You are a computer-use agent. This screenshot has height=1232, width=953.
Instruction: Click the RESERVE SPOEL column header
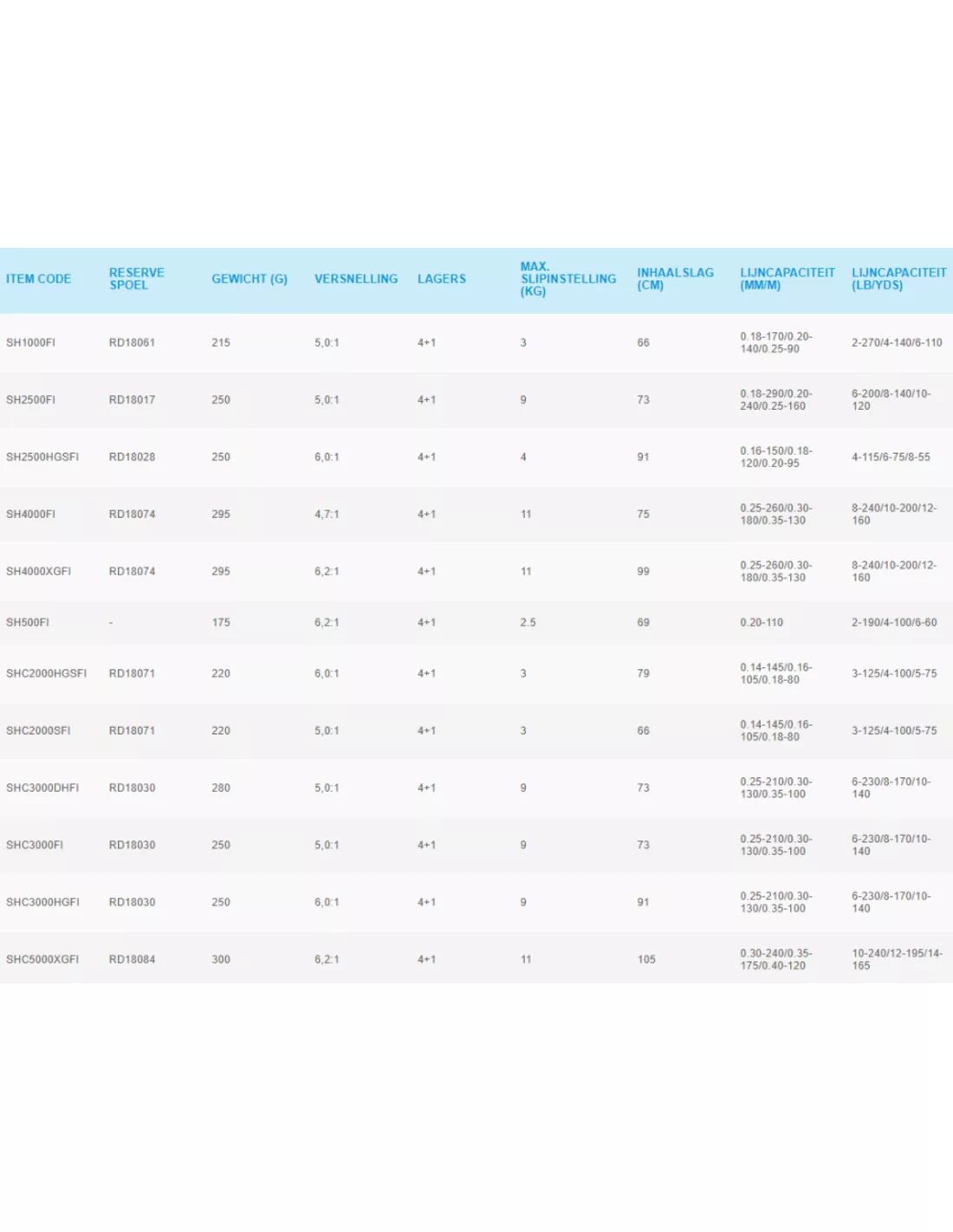(x=136, y=279)
